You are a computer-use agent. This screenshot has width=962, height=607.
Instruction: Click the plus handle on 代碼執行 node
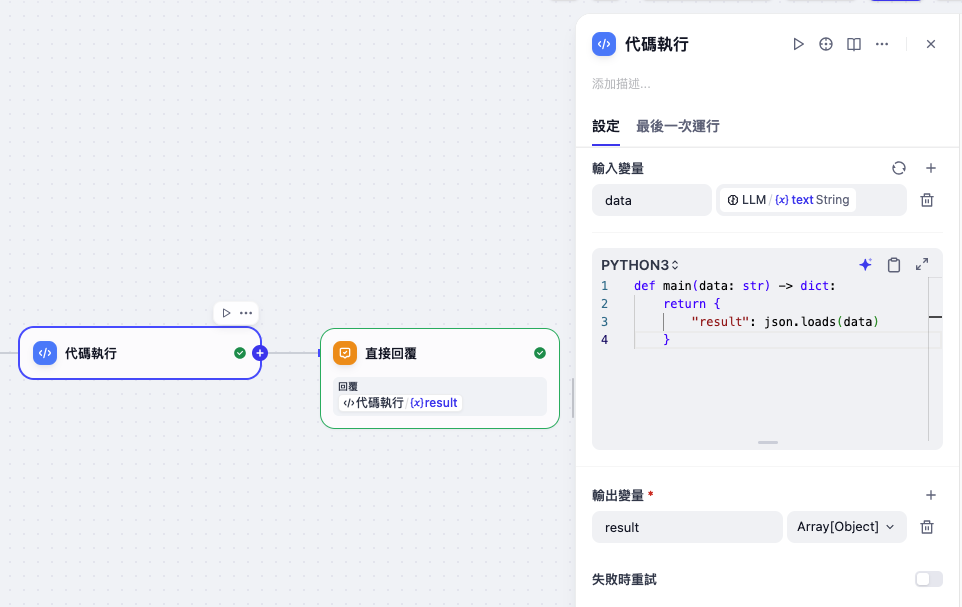[x=260, y=353]
